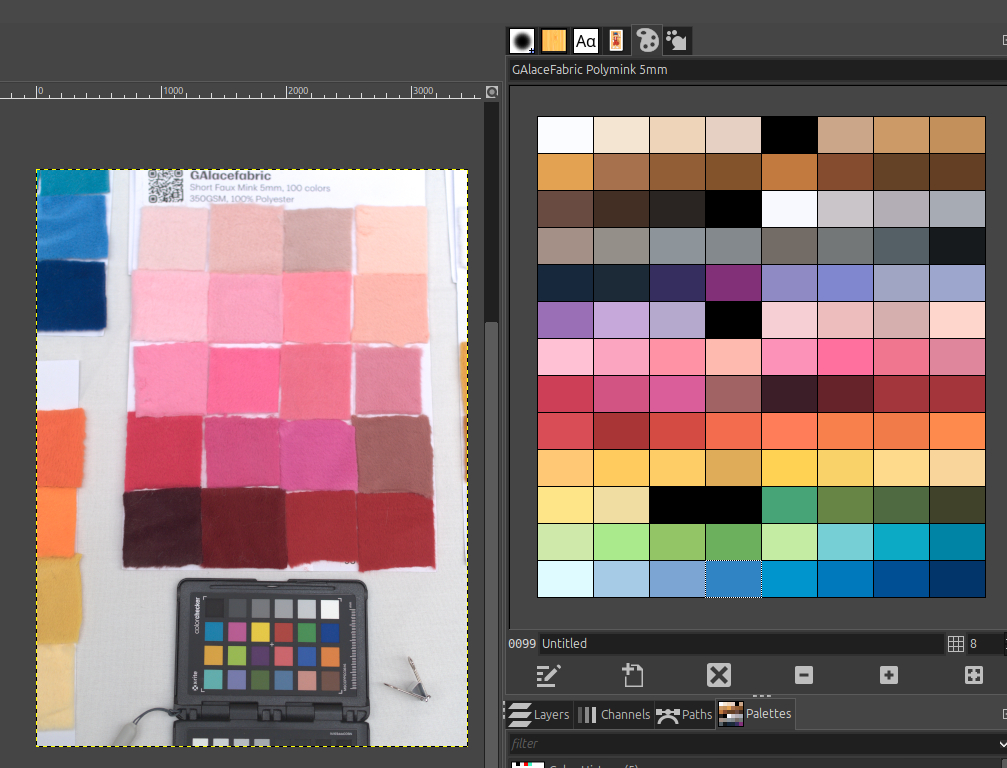Click the zoom all palette icon
1007x768 pixels.
click(x=974, y=675)
